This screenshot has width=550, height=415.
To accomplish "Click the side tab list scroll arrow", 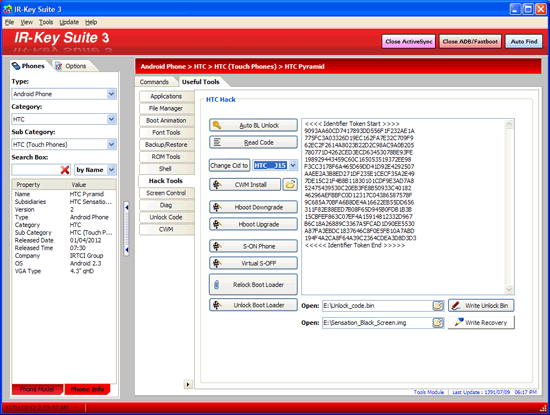I will coord(188,384).
